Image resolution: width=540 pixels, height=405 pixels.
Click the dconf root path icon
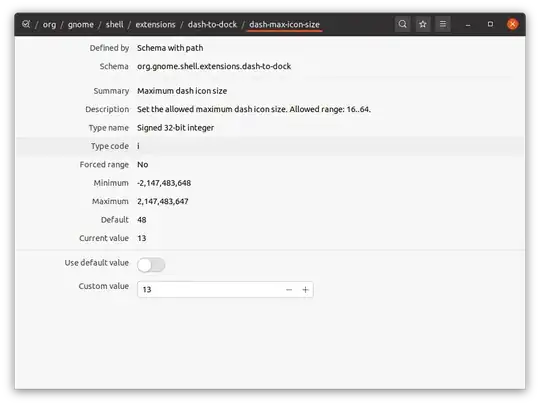26,24
